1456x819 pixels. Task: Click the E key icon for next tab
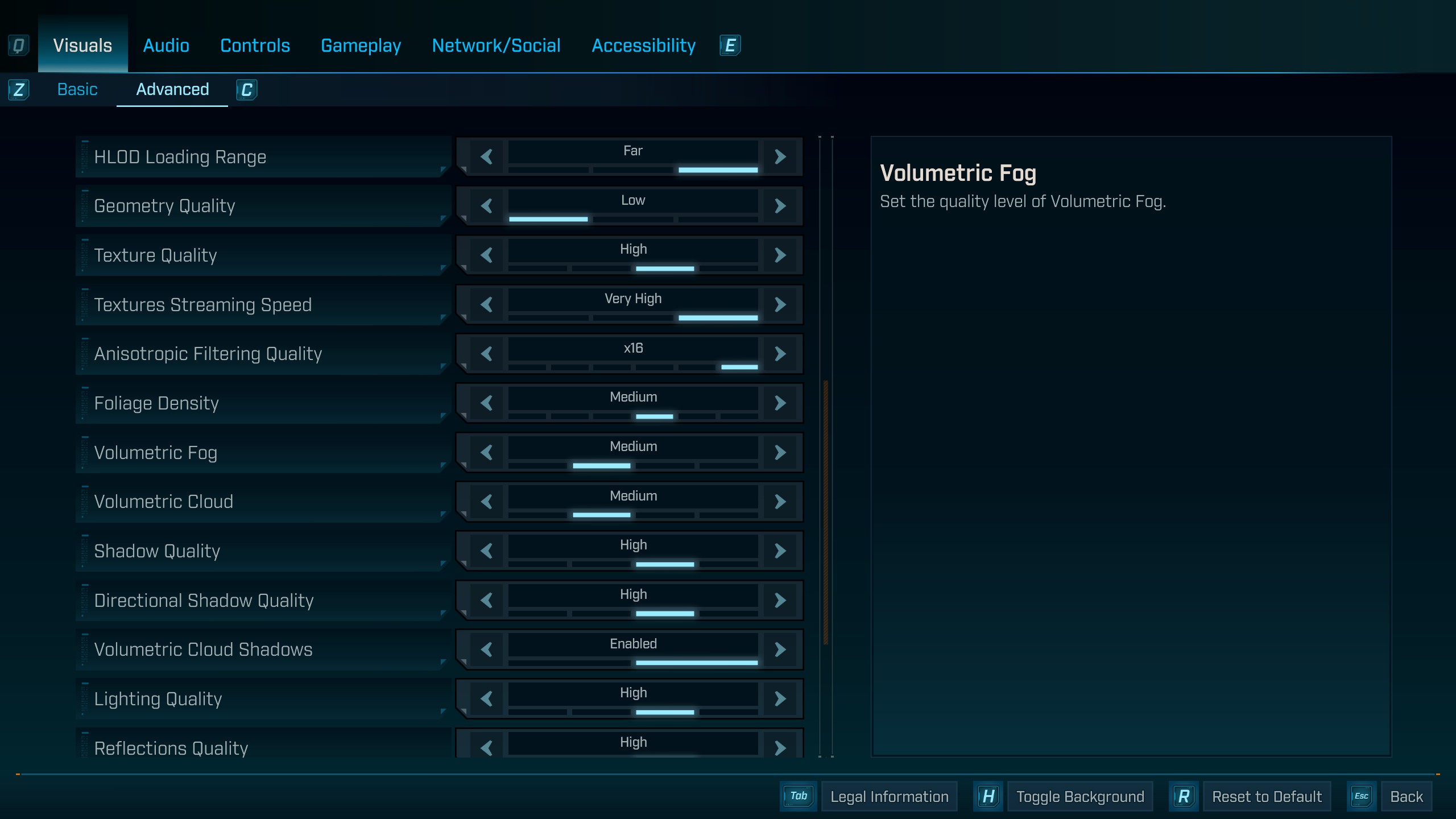(730, 45)
